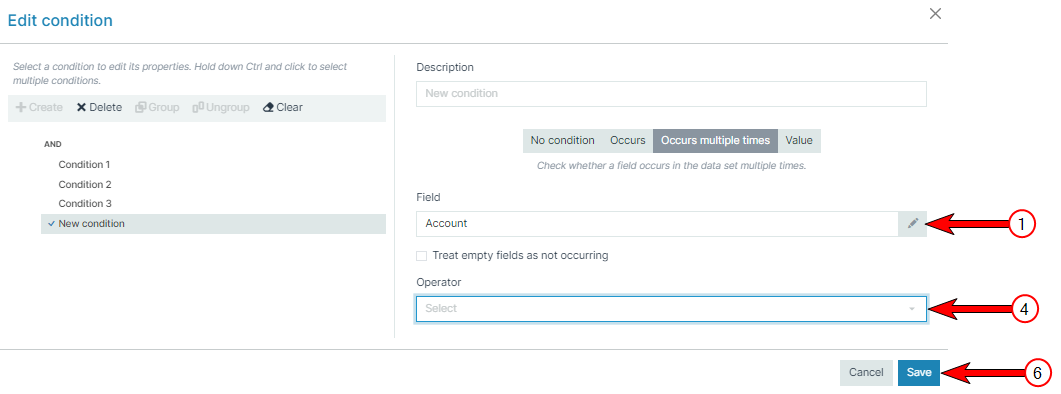Click the AND group label
Image resolution: width=1061 pixels, height=394 pixels.
(x=53, y=144)
